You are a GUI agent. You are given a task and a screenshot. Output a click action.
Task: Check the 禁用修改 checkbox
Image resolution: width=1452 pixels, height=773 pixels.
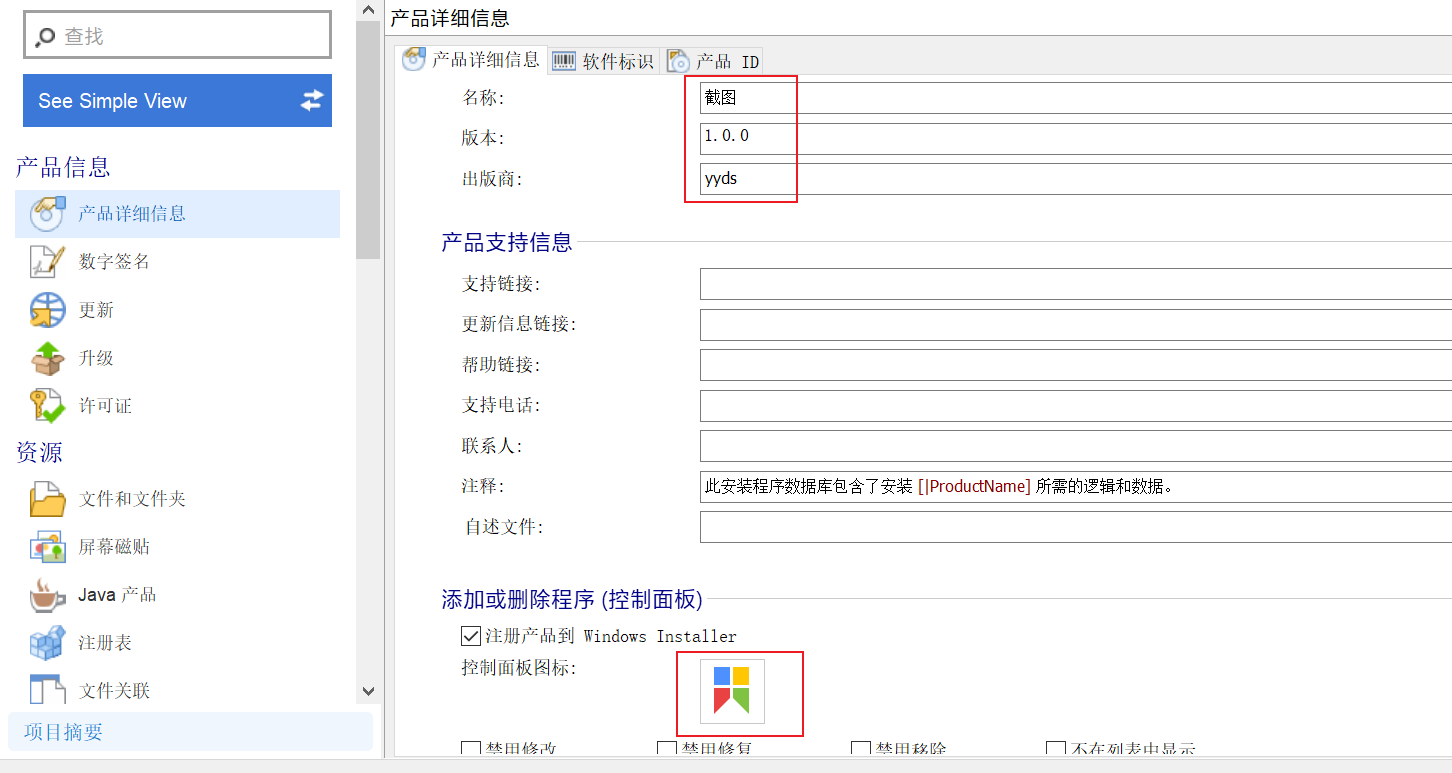click(x=470, y=749)
